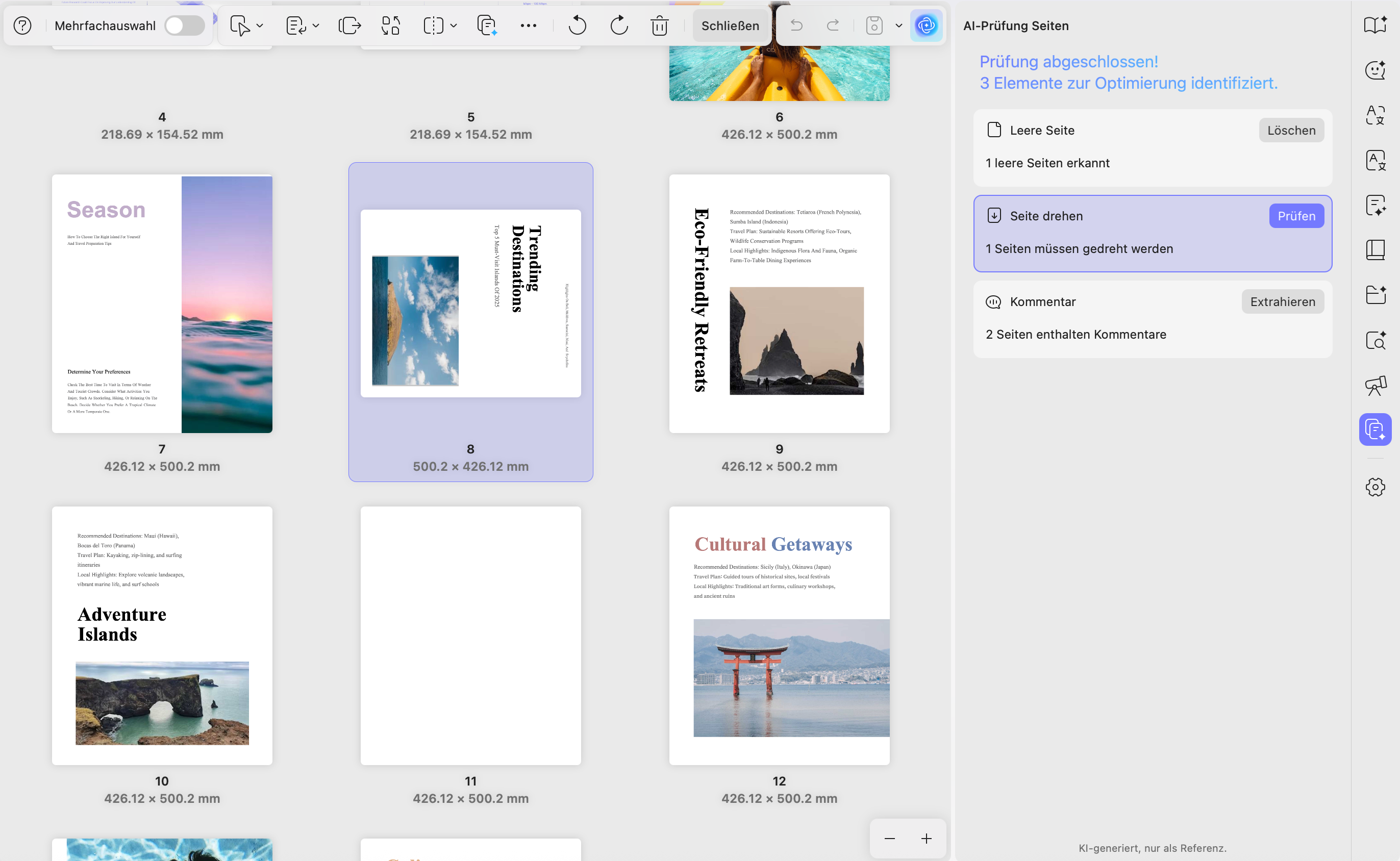Open the more options ellipsis menu
Image resolution: width=1400 pixels, height=861 pixels.
(x=528, y=26)
